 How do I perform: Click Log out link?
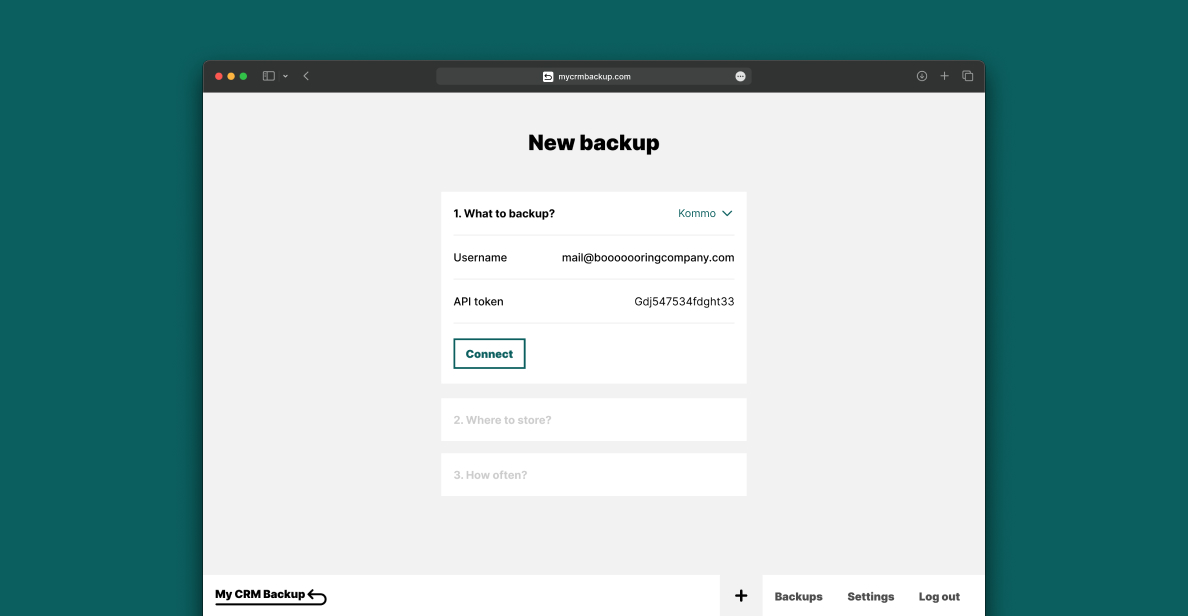click(939, 597)
